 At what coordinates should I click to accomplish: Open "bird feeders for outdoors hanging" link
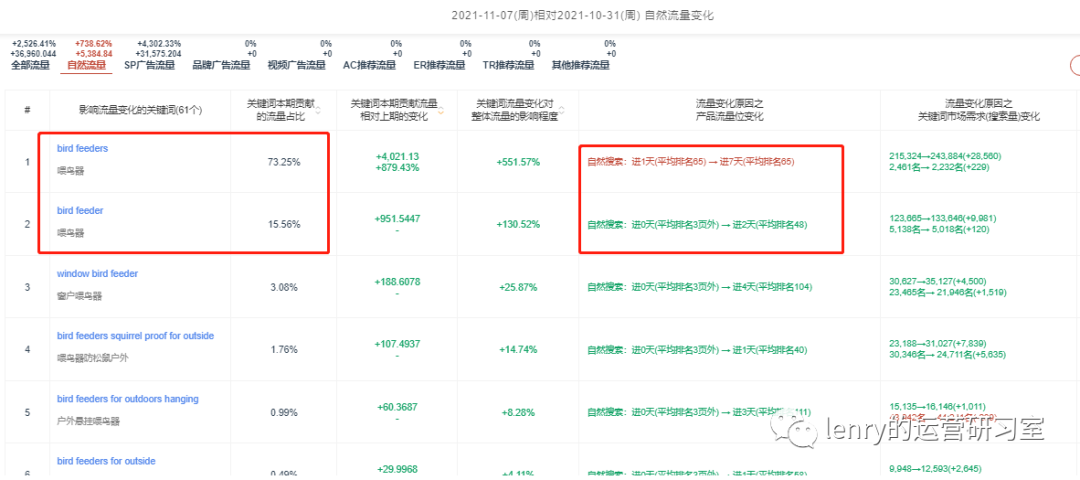point(127,399)
